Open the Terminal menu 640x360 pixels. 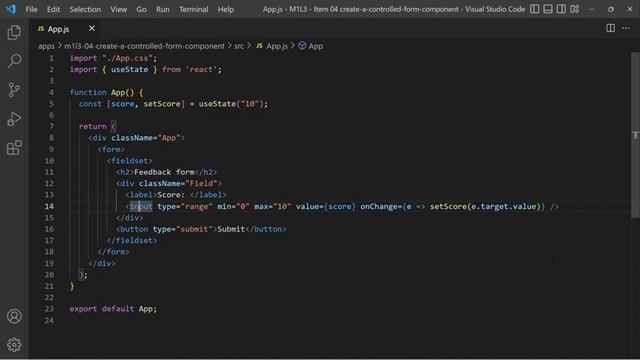193,9
